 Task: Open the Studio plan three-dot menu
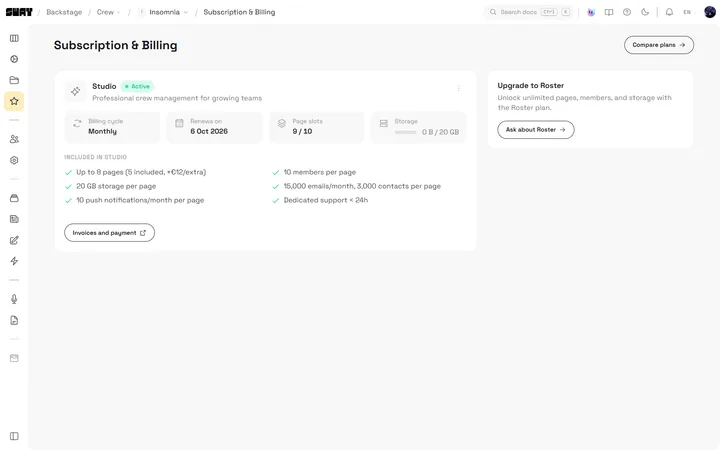pos(459,89)
